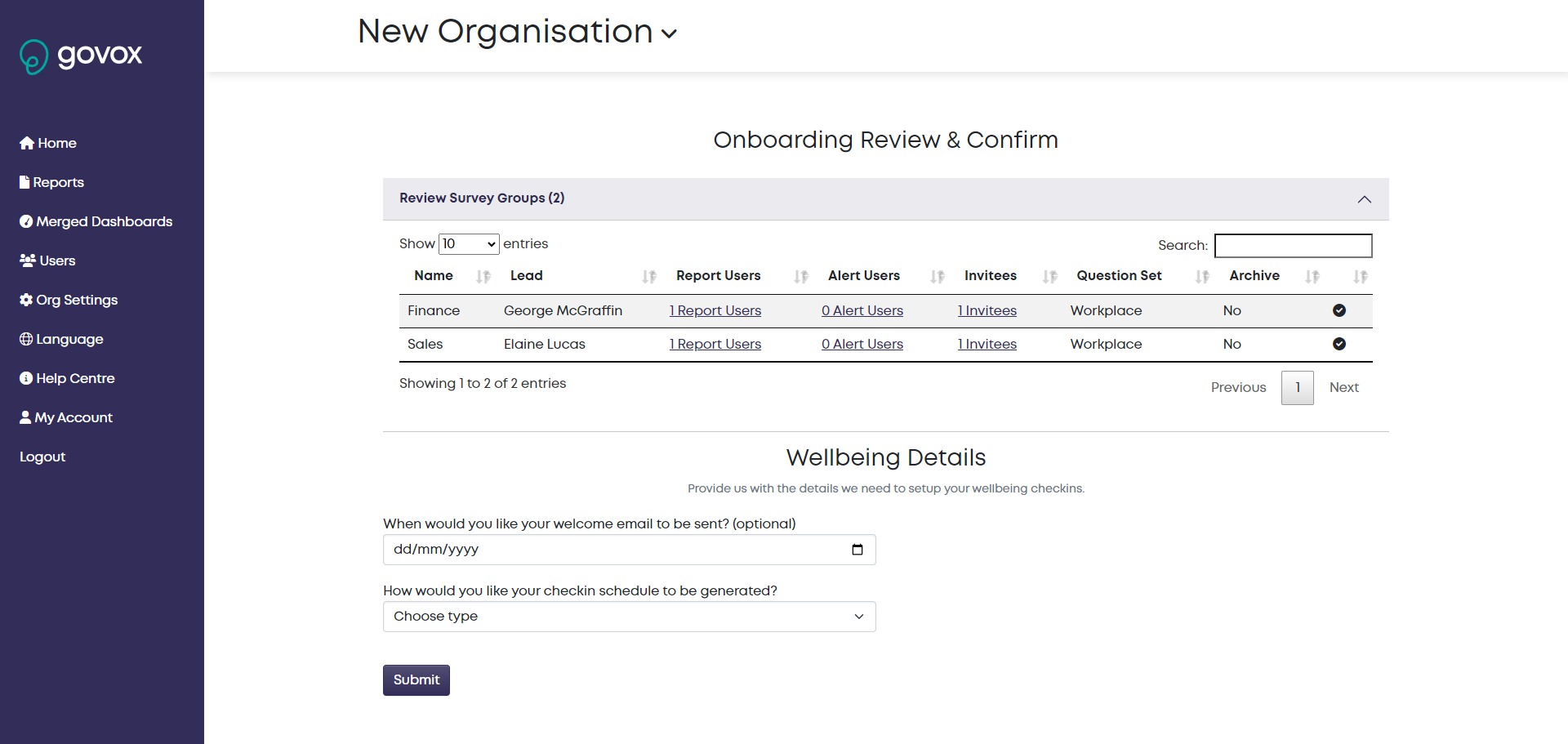
Task: Open the Show entries count dropdown
Action: point(469,243)
